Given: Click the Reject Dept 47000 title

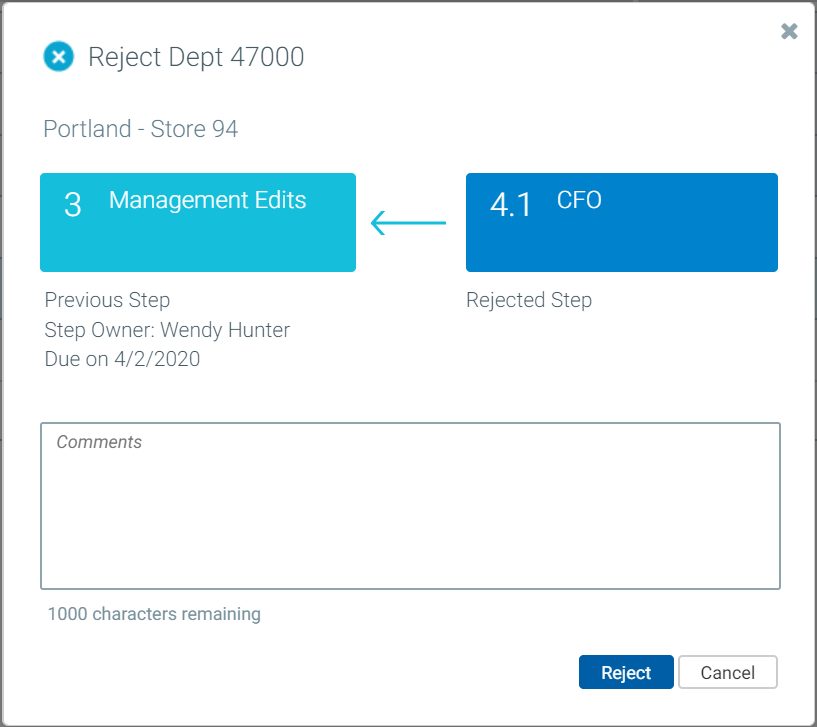Looking at the screenshot, I should 196,57.
